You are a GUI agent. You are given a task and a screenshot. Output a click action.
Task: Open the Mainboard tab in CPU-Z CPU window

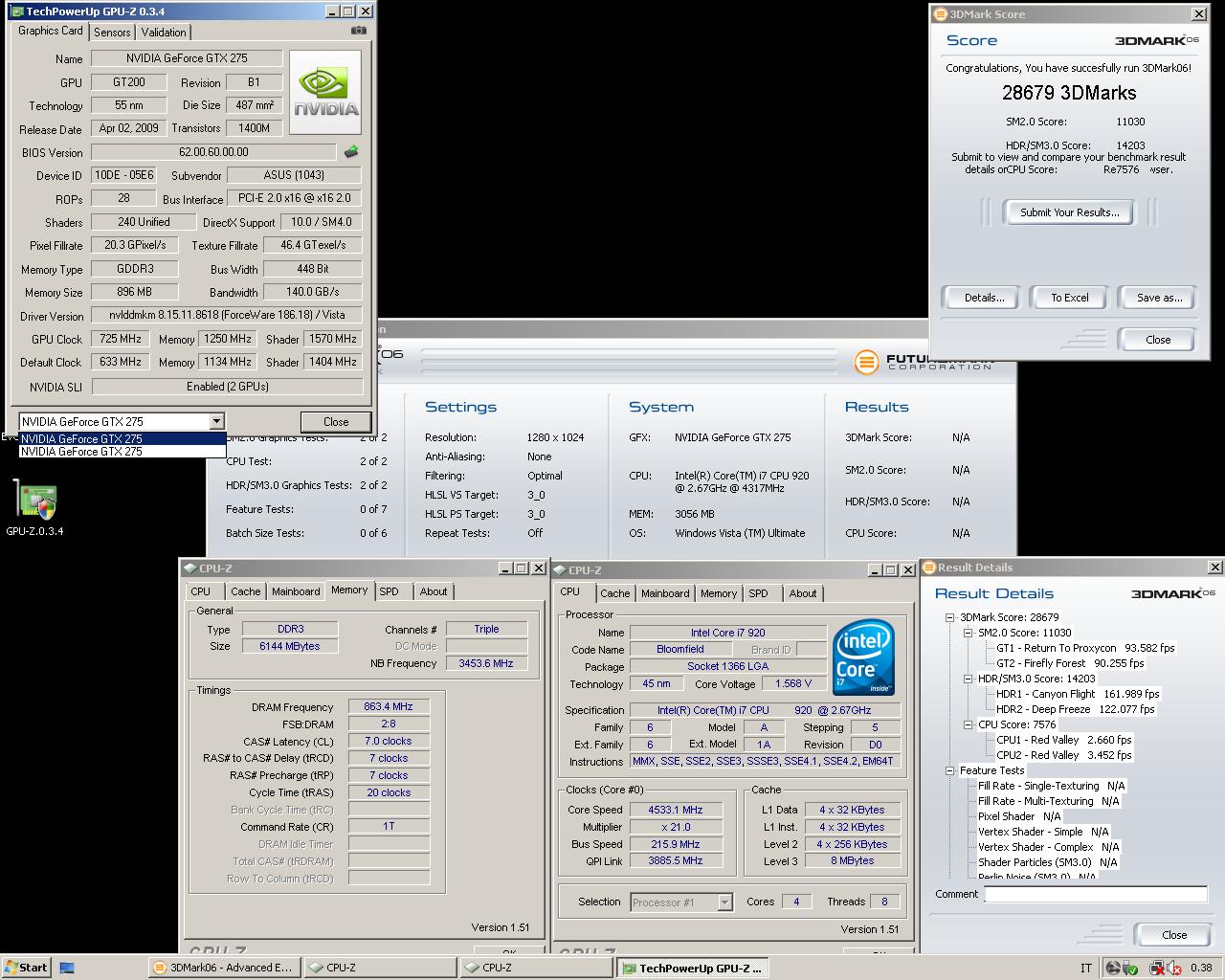click(x=665, y=593)
